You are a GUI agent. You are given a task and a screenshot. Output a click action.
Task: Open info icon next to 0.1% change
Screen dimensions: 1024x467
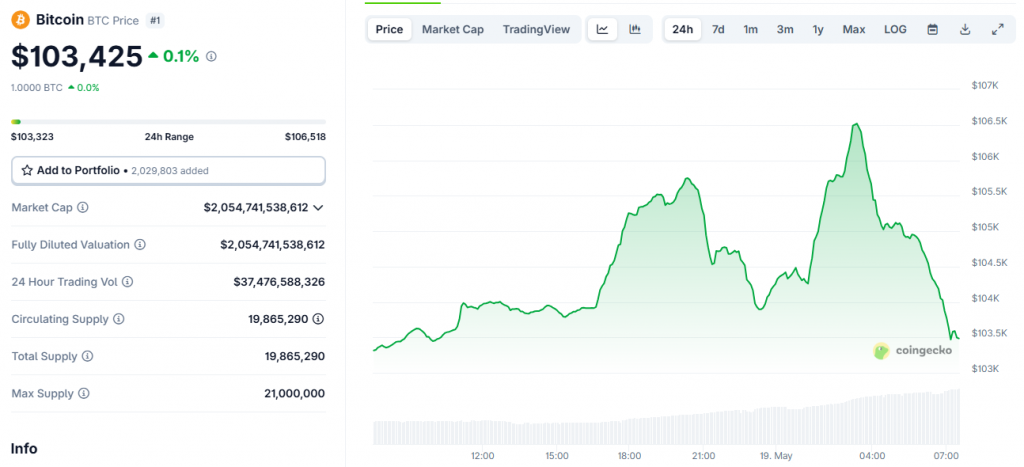[x=211, y=57]
